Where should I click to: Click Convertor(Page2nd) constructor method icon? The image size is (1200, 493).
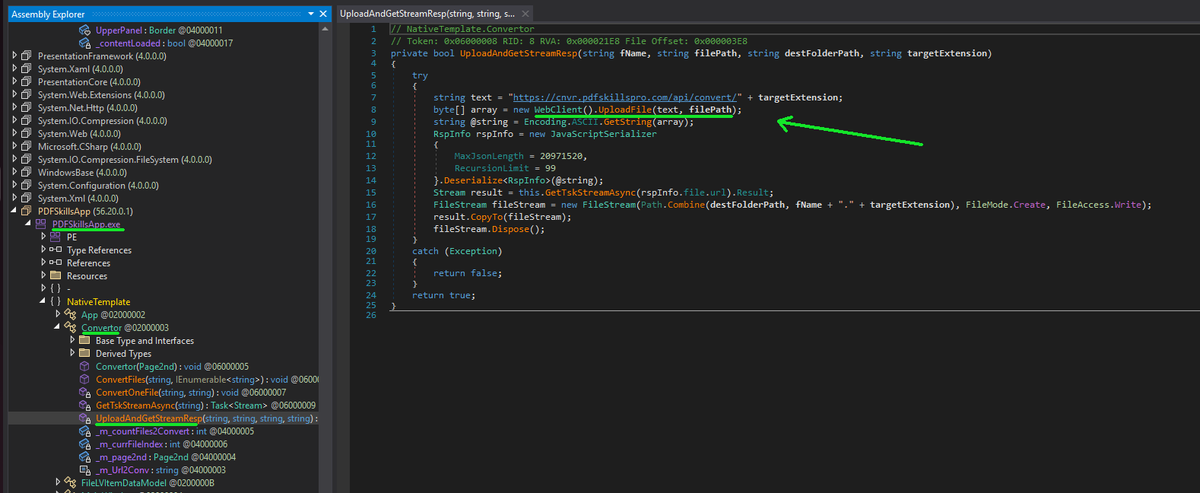click(85, 366)
